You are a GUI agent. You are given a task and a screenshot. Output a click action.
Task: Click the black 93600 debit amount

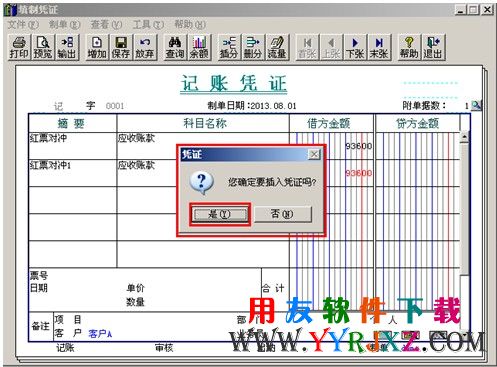click(359, 146)
